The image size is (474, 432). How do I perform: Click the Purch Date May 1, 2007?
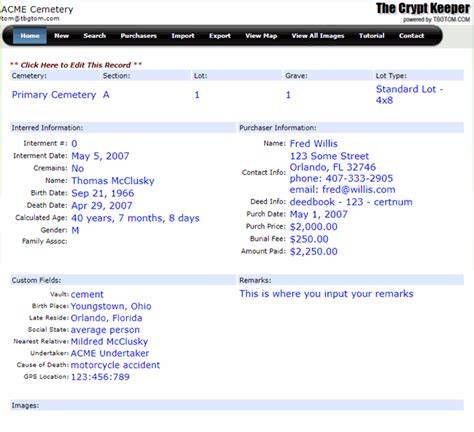click(x=319, y=214)
